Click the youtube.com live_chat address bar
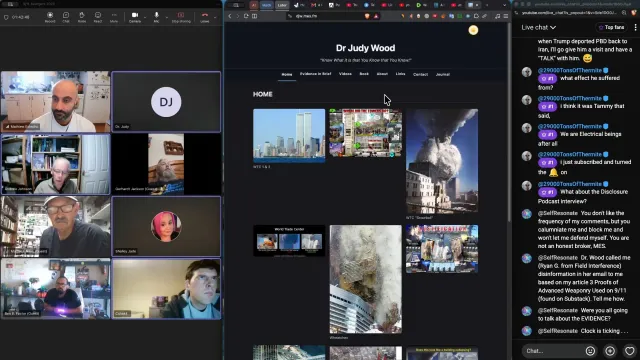640x360 pixels. pos(569,13)
